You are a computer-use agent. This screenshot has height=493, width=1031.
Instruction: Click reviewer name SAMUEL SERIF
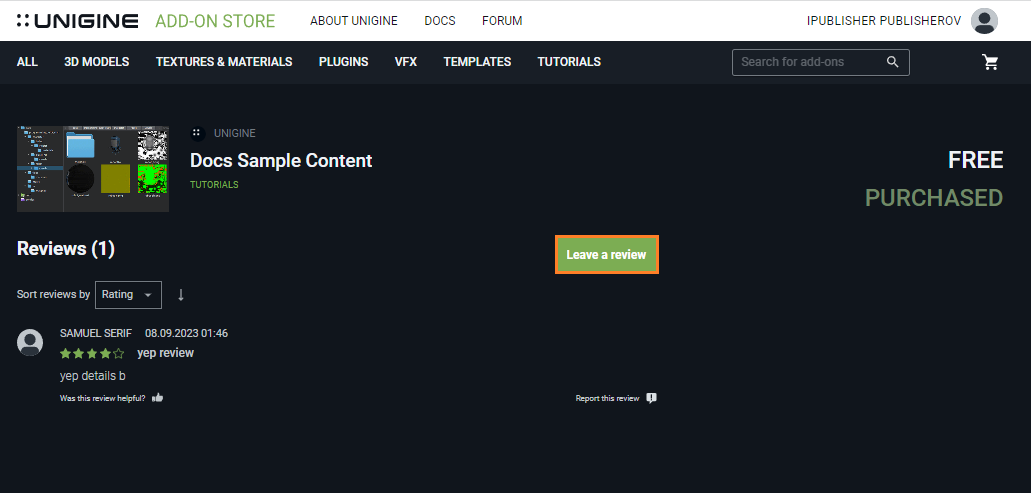pos(95,333)
